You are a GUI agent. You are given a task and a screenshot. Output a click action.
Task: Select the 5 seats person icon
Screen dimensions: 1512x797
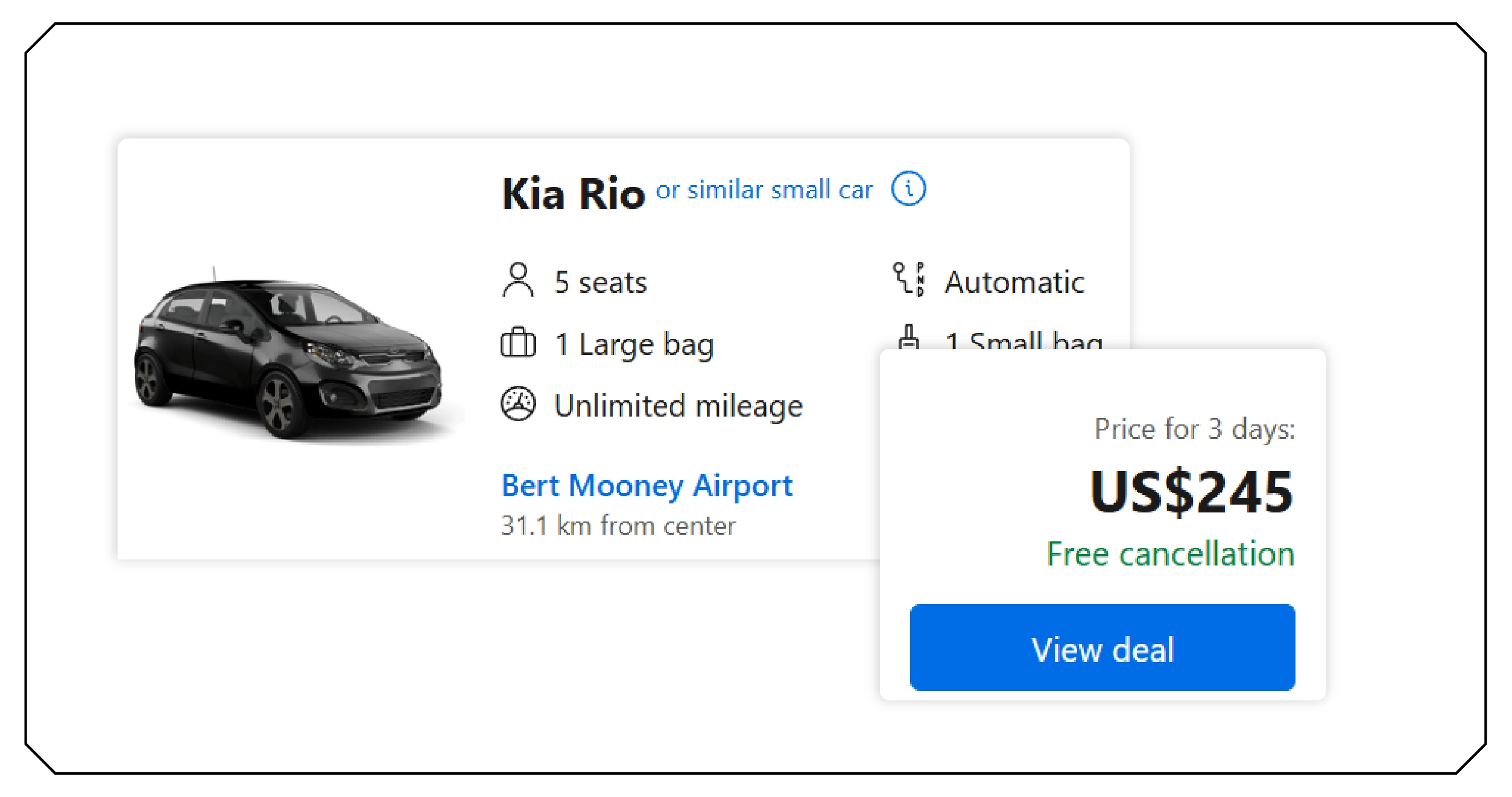click(519, 280)
